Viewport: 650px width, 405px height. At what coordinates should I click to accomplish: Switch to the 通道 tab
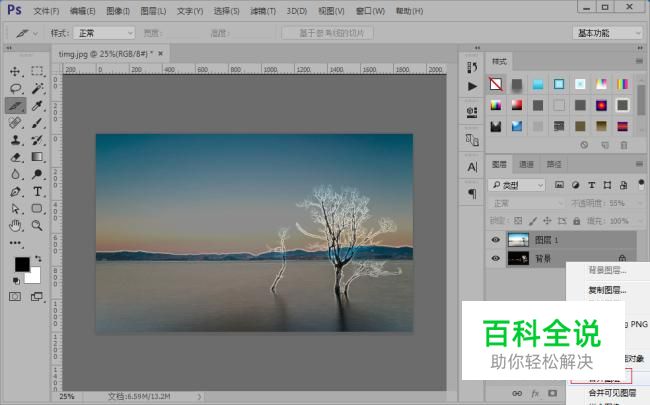pos(526,165)
